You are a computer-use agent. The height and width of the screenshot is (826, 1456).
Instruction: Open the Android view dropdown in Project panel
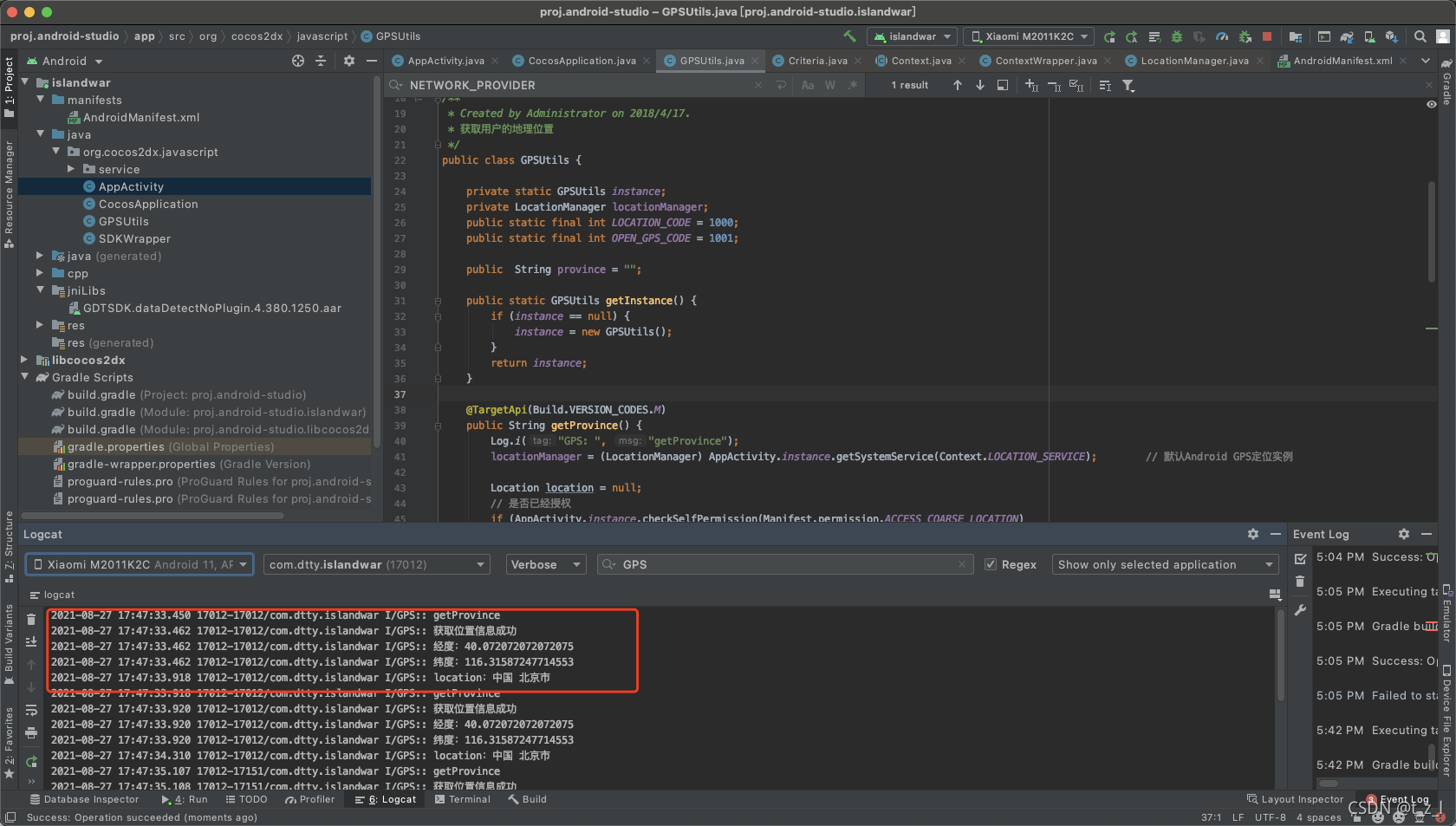coord(65,61)
